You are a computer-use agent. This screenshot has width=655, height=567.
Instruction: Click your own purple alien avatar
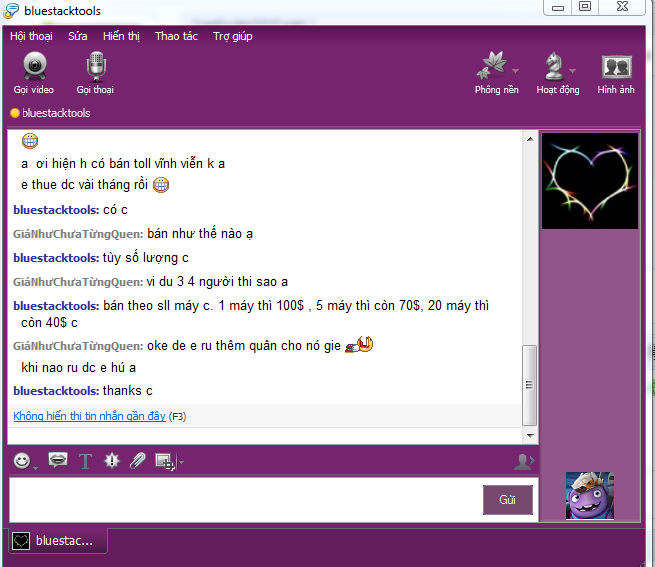coord(590,496)
